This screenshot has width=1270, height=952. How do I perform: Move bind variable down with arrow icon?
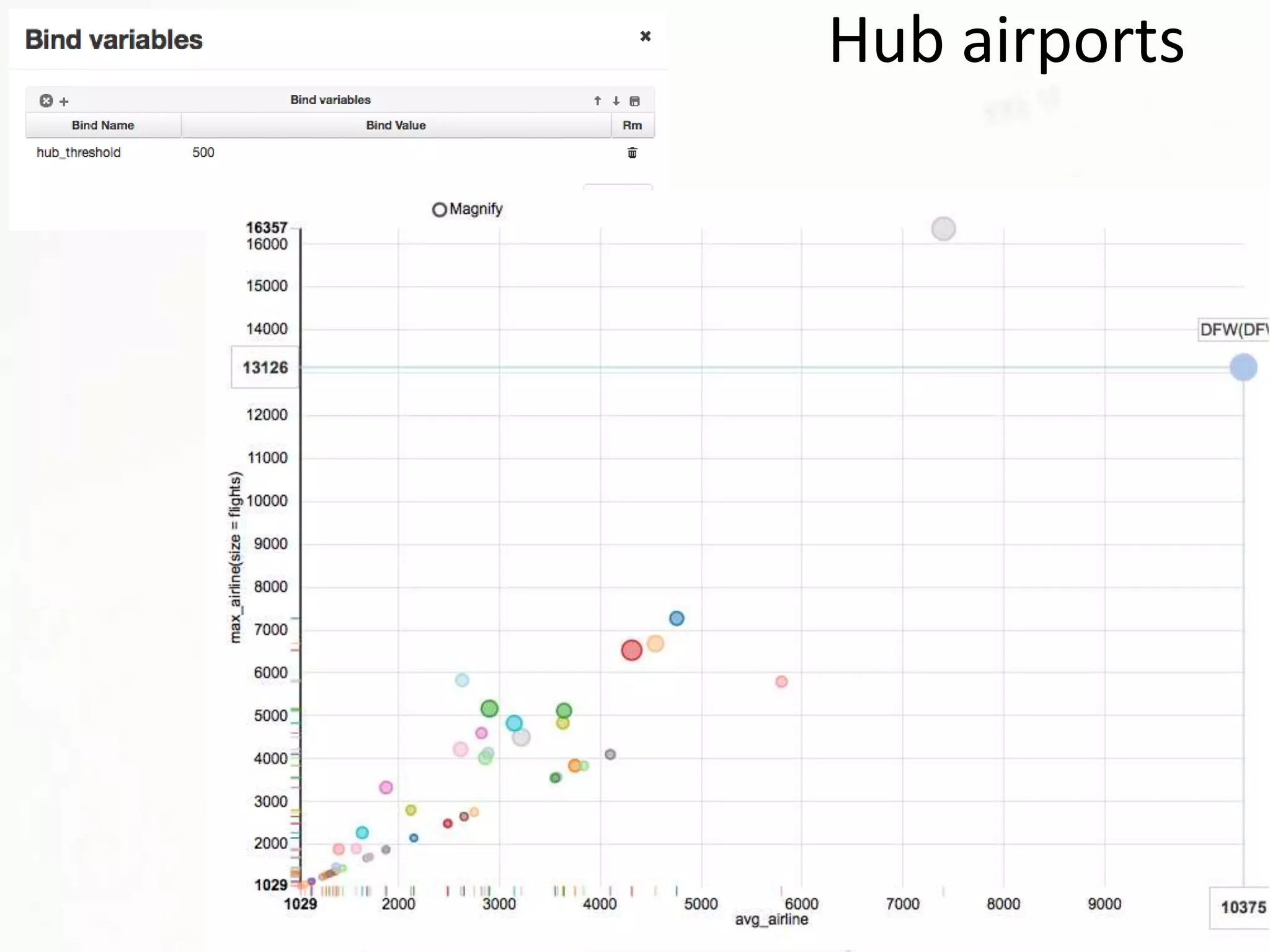[616, 100]
